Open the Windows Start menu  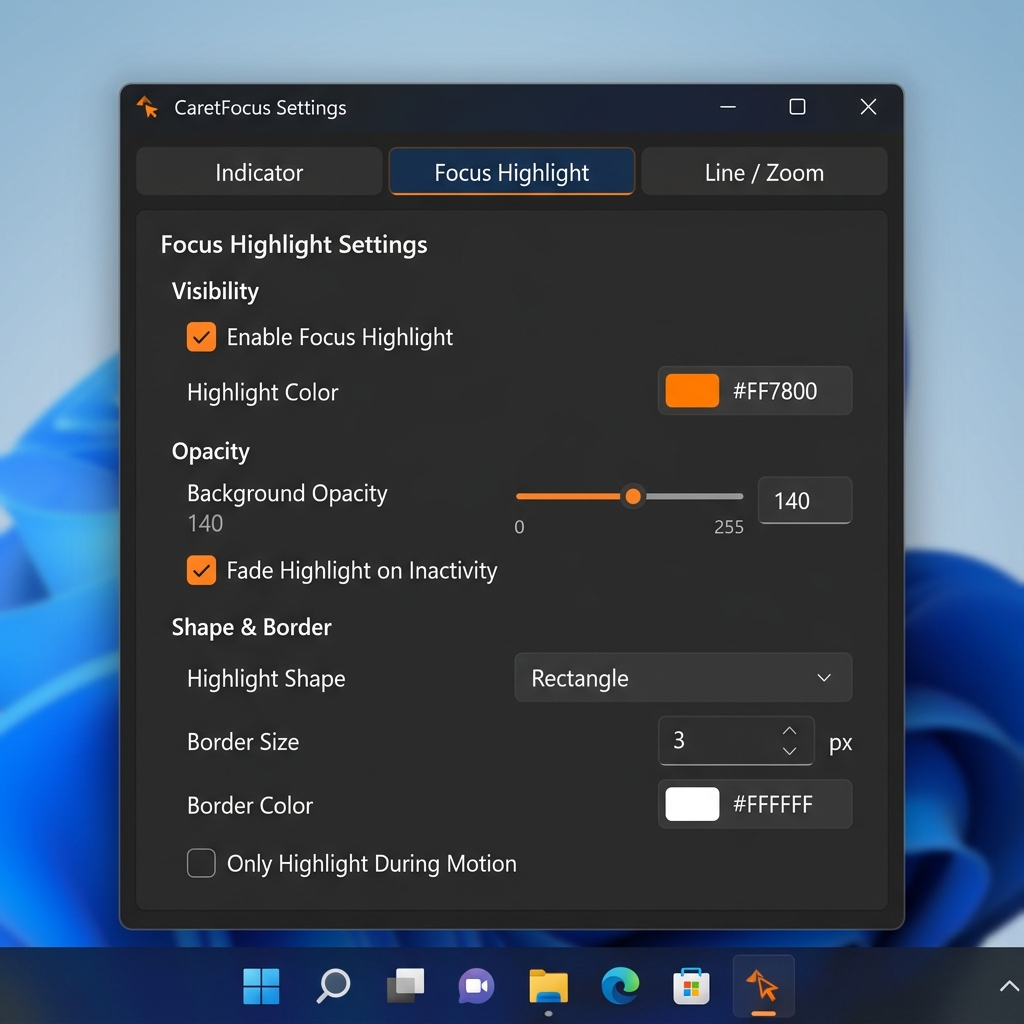pos(261,985)
